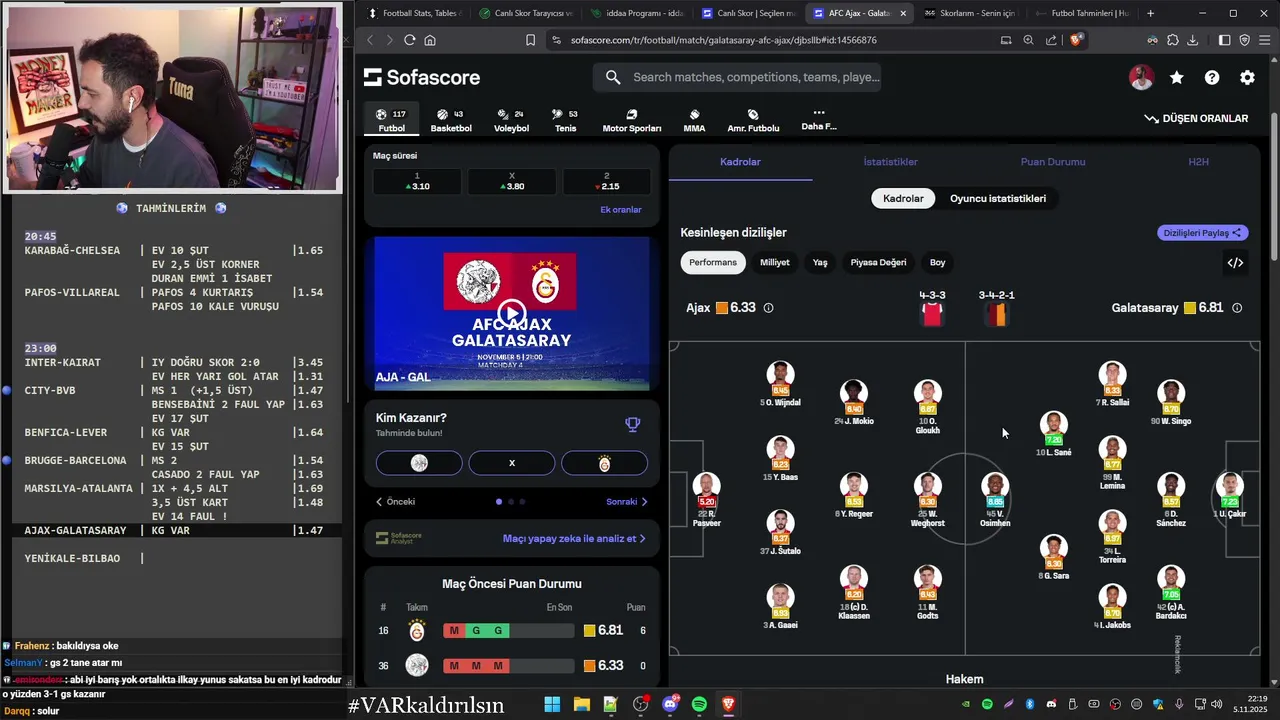1280x720 pixels.
Task: Open the browser extensions puzzle icon
Action: [1172, 40]
